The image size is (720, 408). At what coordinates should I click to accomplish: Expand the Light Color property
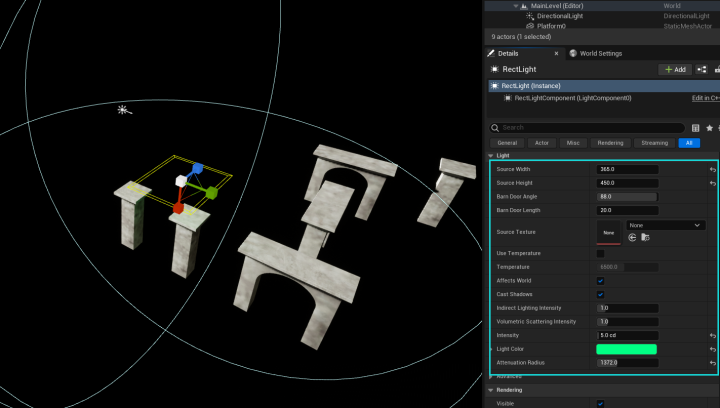click(491, 349)
